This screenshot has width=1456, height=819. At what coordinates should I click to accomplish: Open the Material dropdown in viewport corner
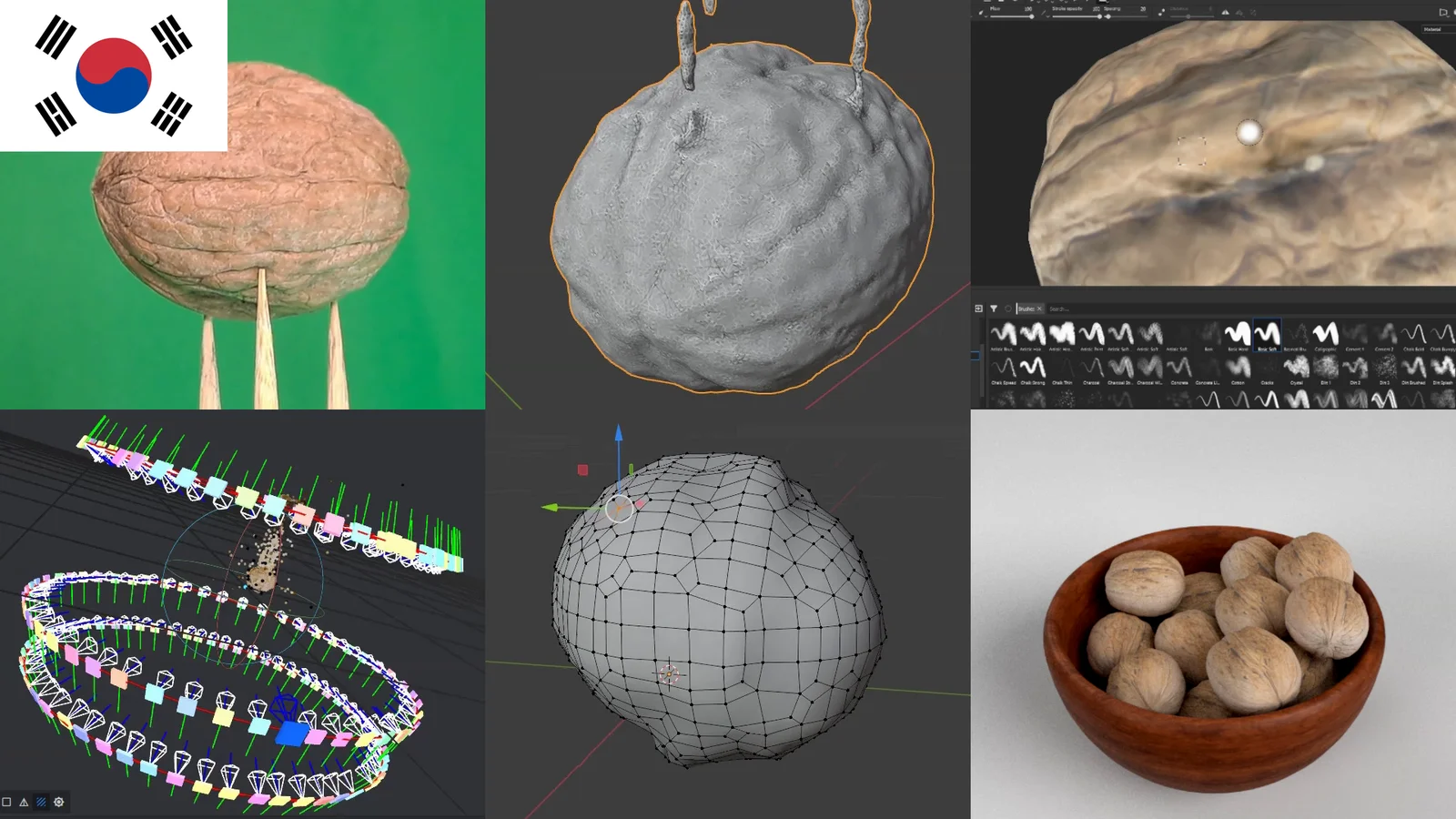click(1432, 29)
